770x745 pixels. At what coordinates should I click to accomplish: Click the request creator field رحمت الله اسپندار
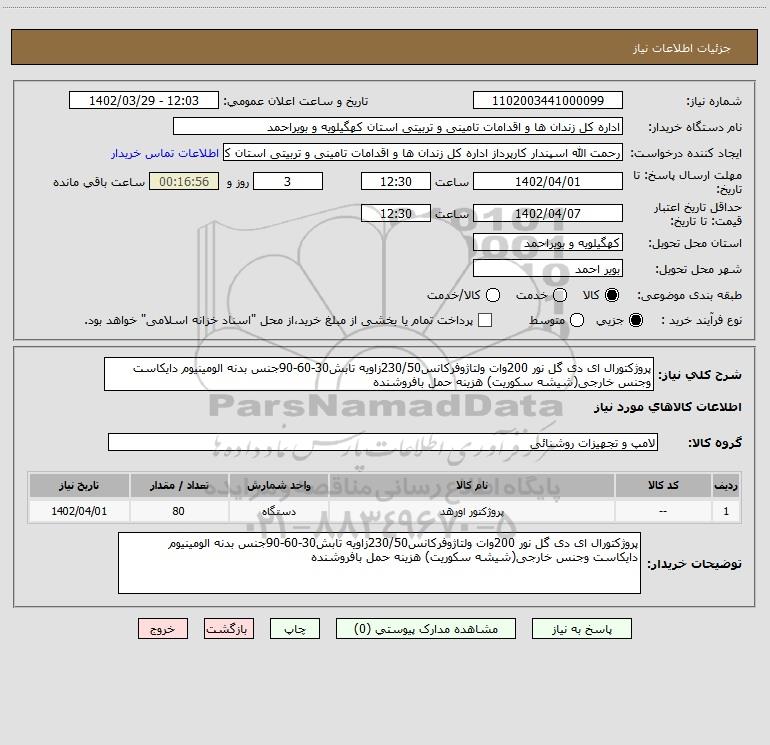point(423,153)
